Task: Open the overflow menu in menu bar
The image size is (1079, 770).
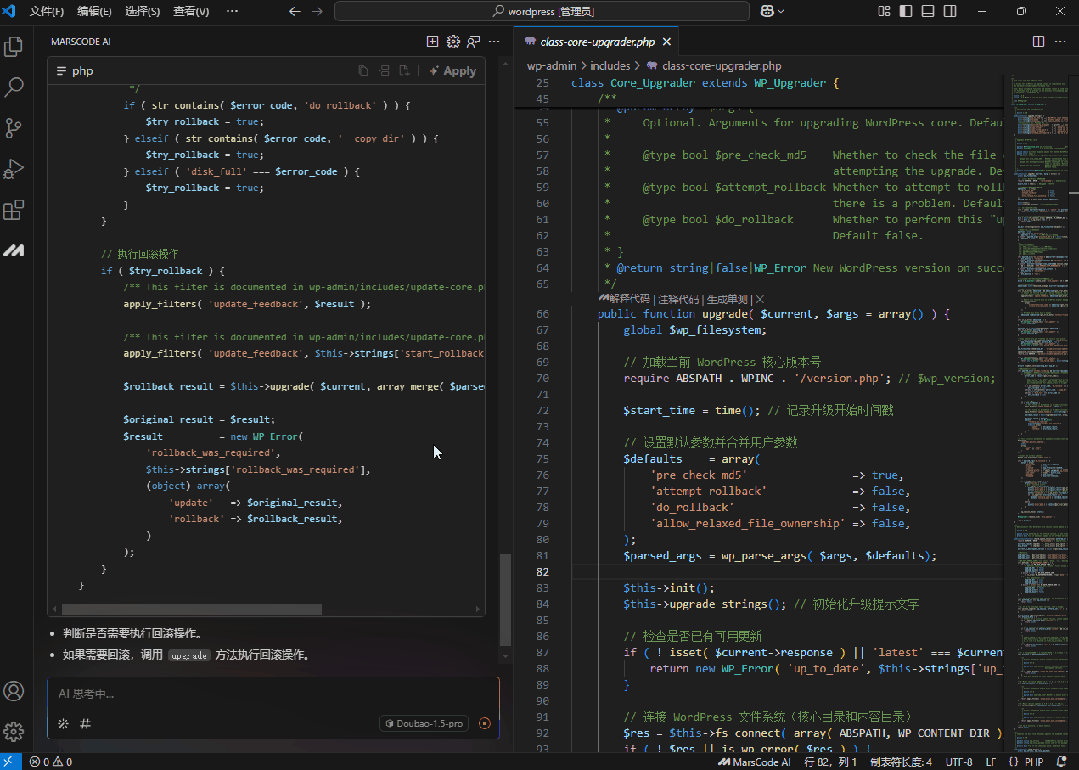Action: point(233,12)
